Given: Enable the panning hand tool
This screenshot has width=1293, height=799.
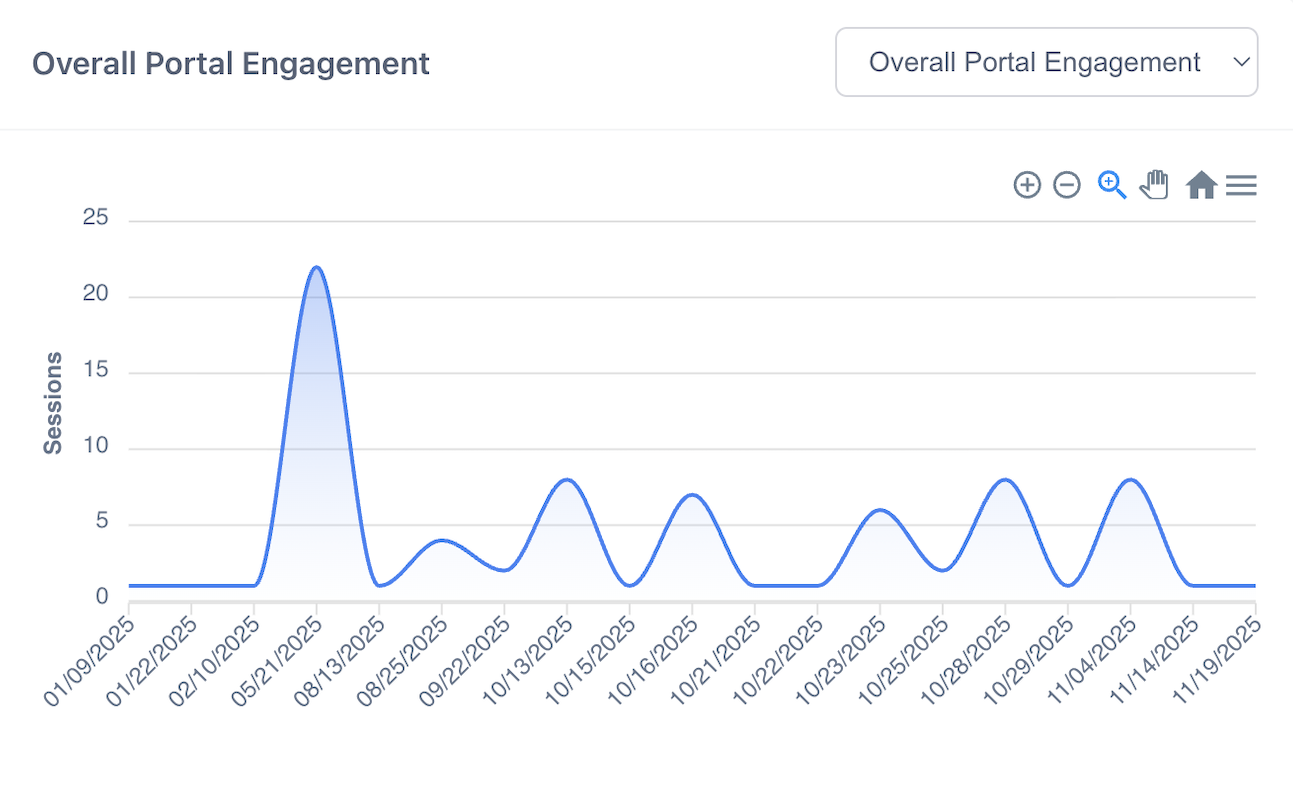Looking at the screenshot, I should 1154,184.
